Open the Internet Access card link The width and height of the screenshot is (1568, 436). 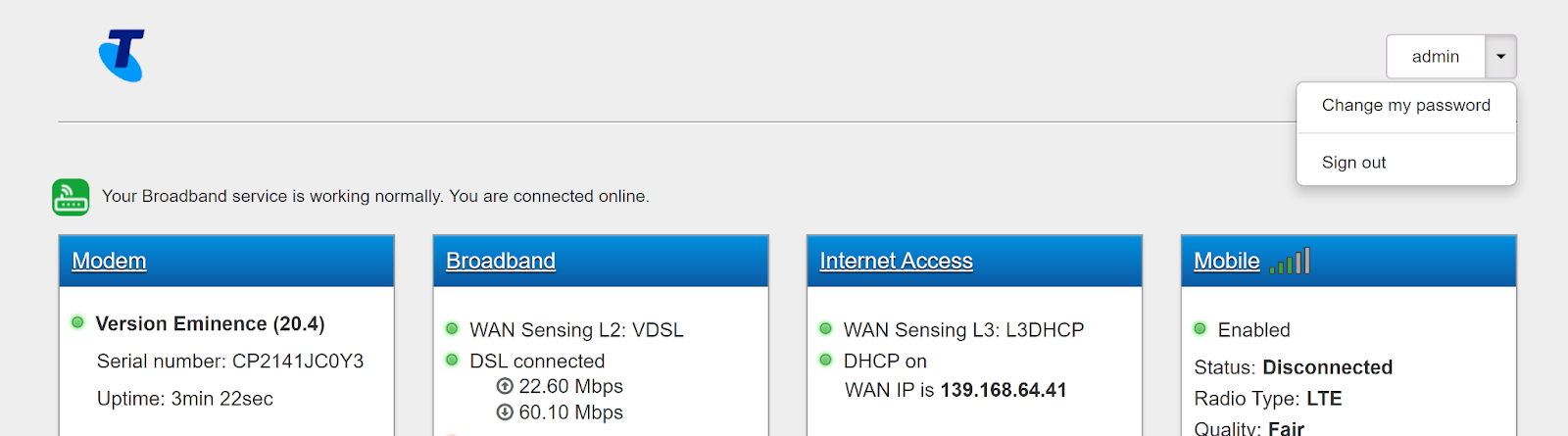[896, 261]
